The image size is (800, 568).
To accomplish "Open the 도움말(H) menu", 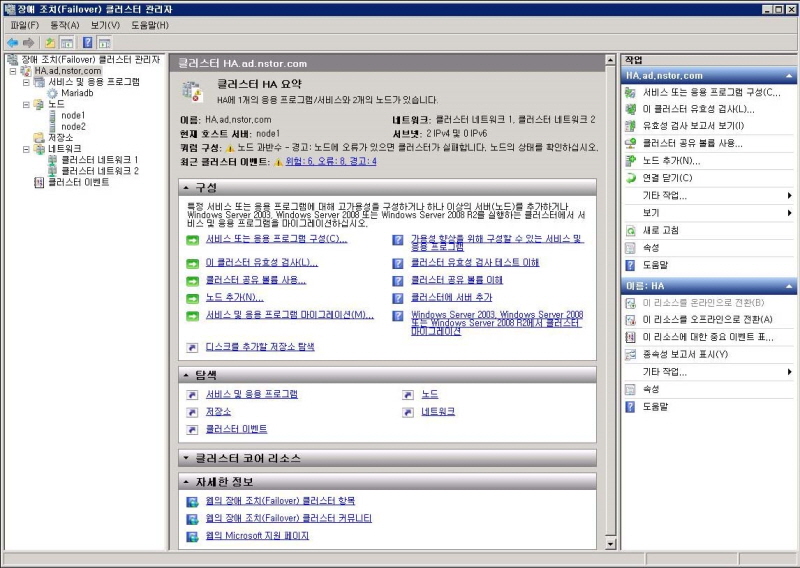I will coord(149,25).
